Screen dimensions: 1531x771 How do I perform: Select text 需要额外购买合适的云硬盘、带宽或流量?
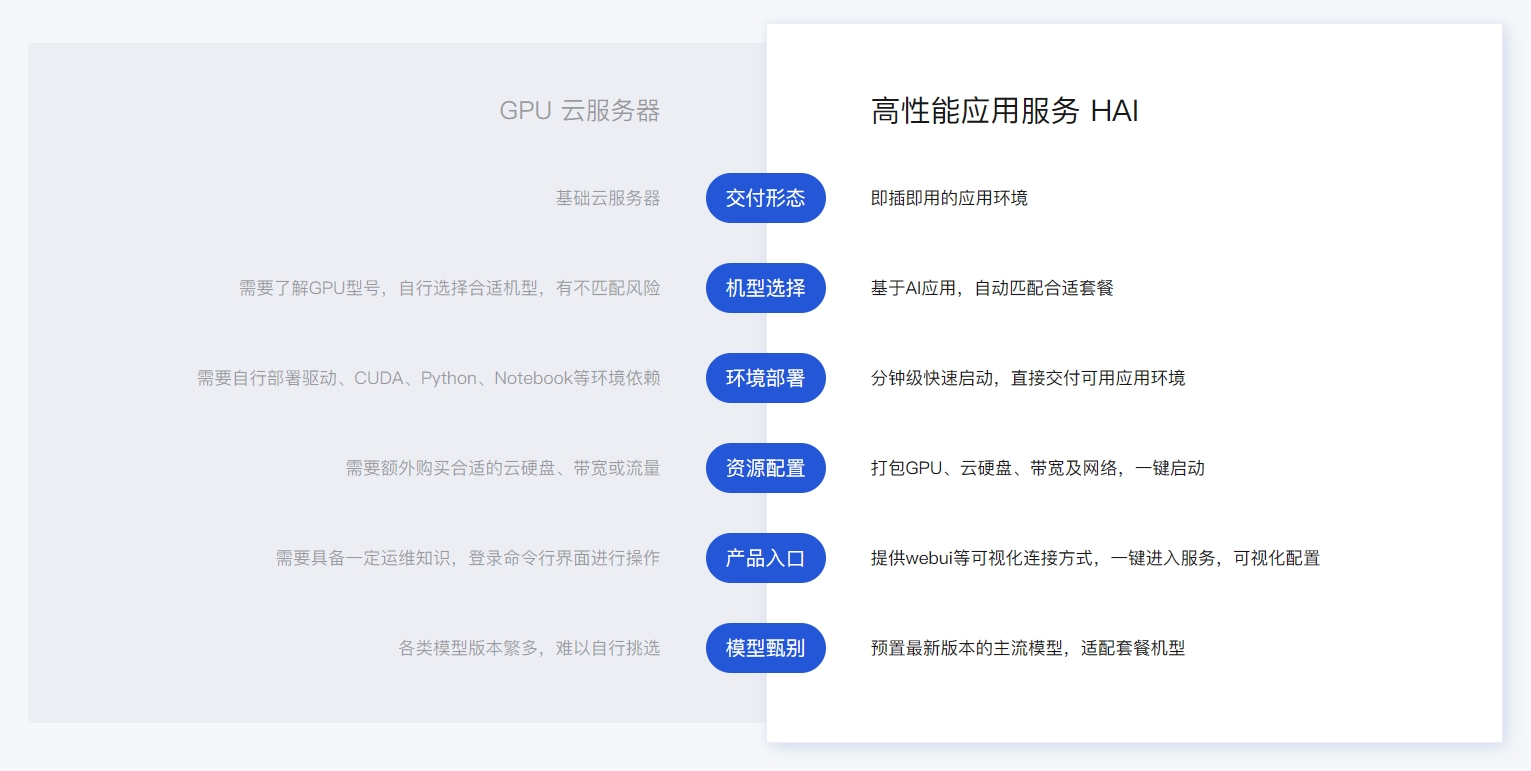(503, 468)
